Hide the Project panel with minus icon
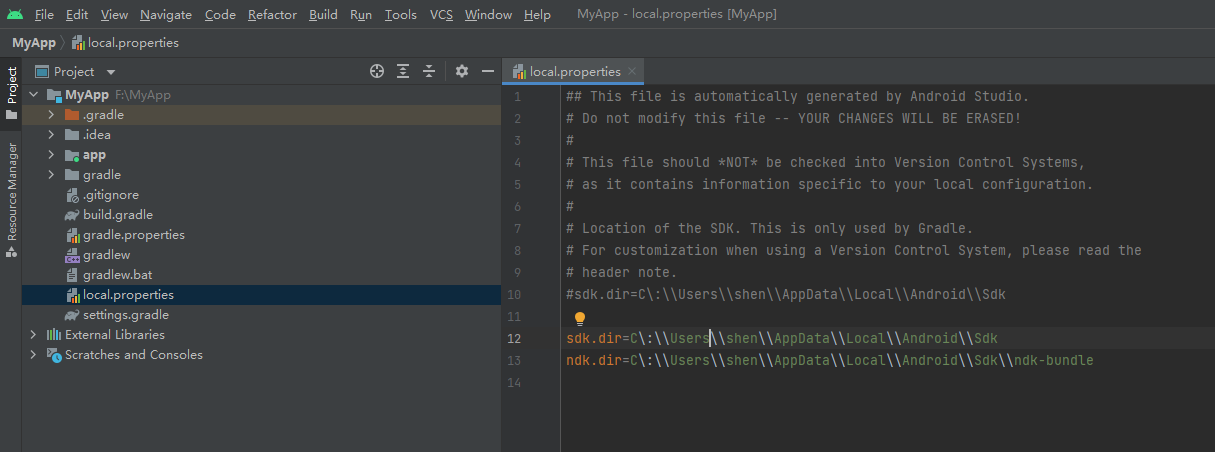 click(488, 71)
